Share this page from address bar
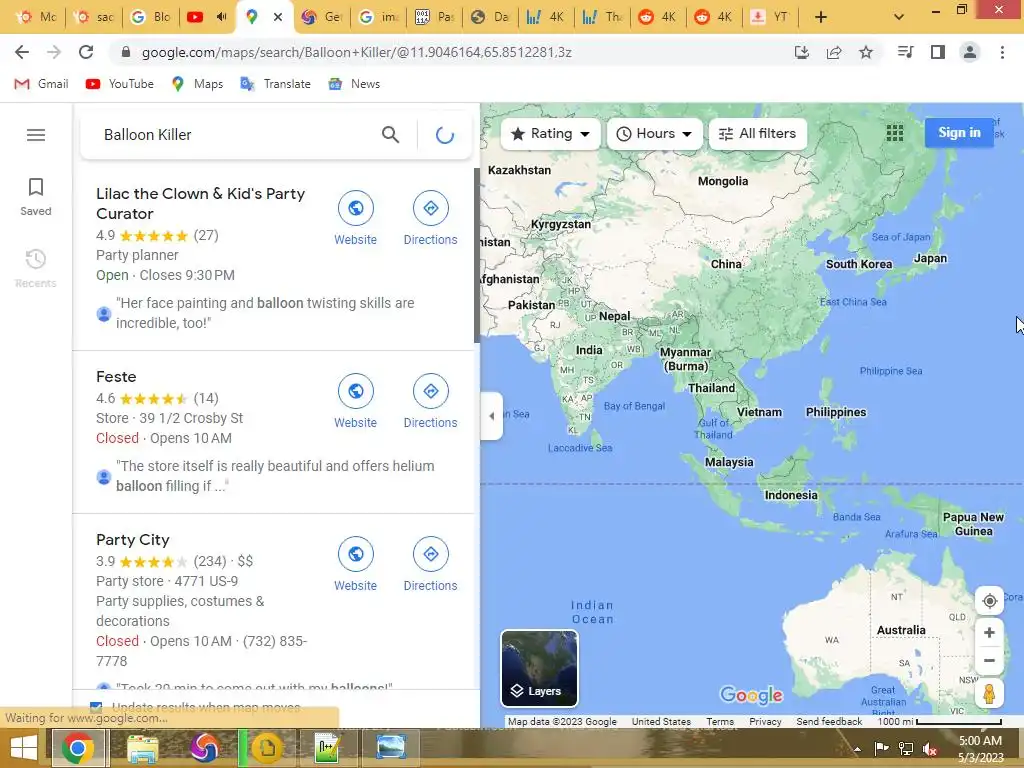The height and width of the screenshot is (768, 1024). [x=834, y=52]
